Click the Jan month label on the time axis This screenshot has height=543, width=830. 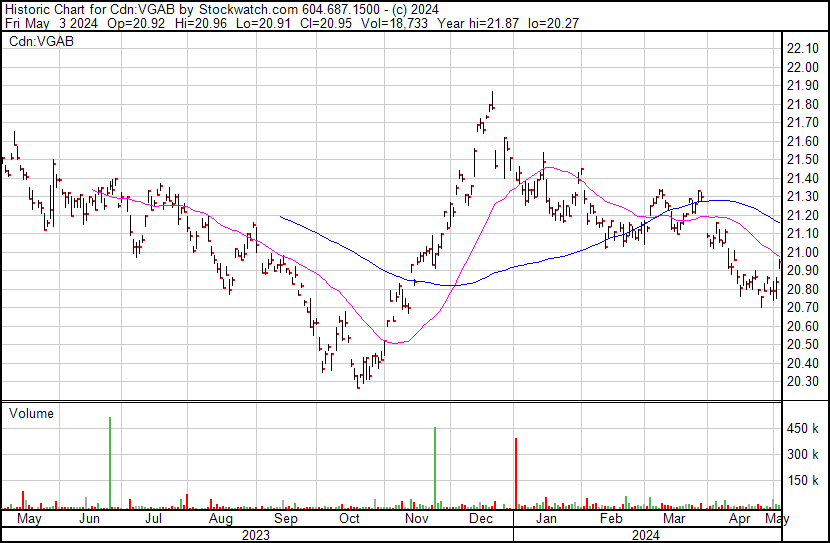(546, 518)
